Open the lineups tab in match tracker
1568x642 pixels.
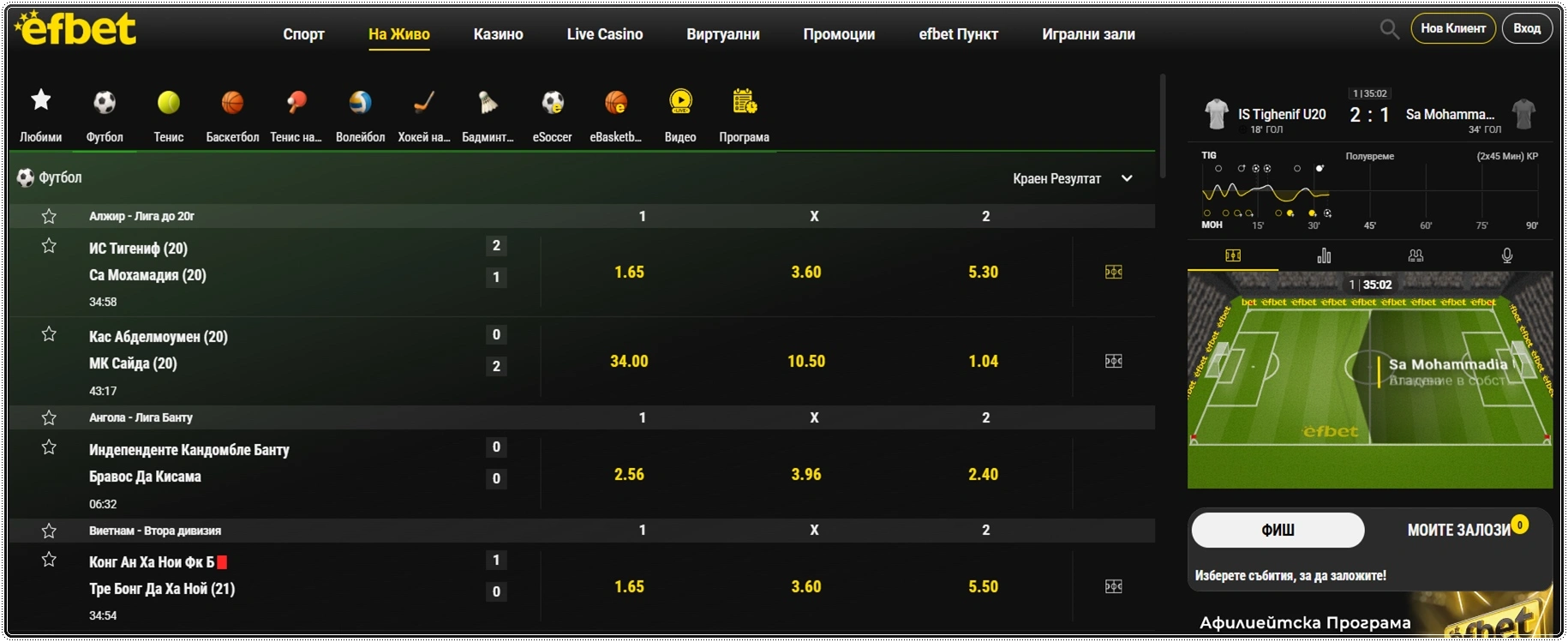point(1415,255)
